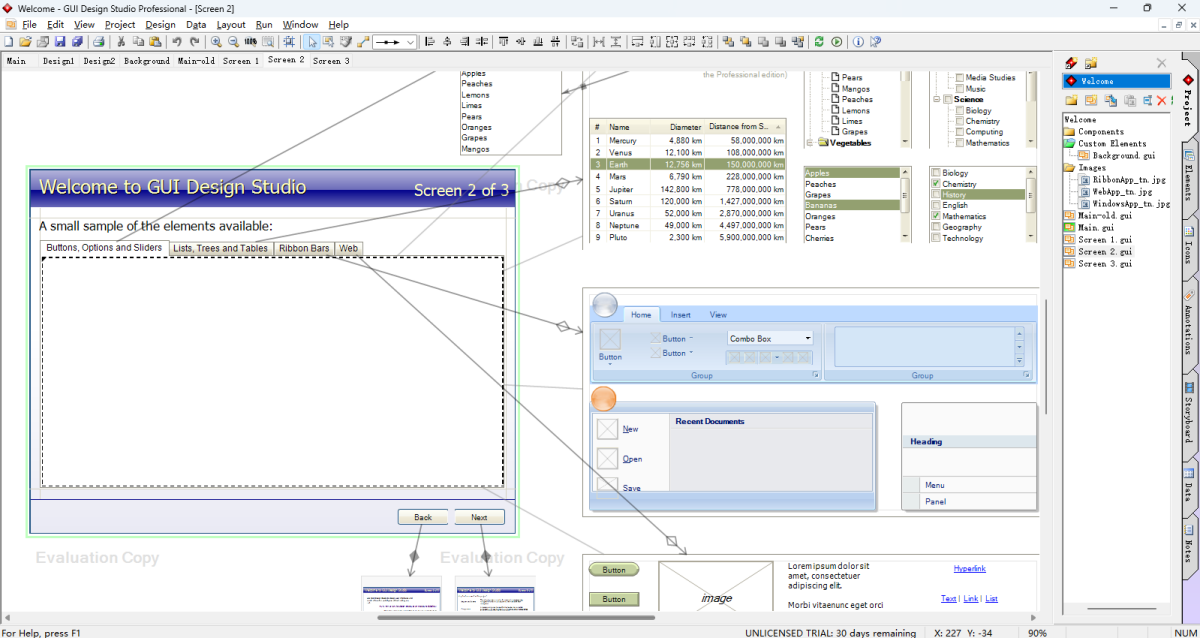Image resolution: width=1200 pixels, height=638 pixels.
Task: Click the Zoom In magnifier icon
Action: (216, 42)
